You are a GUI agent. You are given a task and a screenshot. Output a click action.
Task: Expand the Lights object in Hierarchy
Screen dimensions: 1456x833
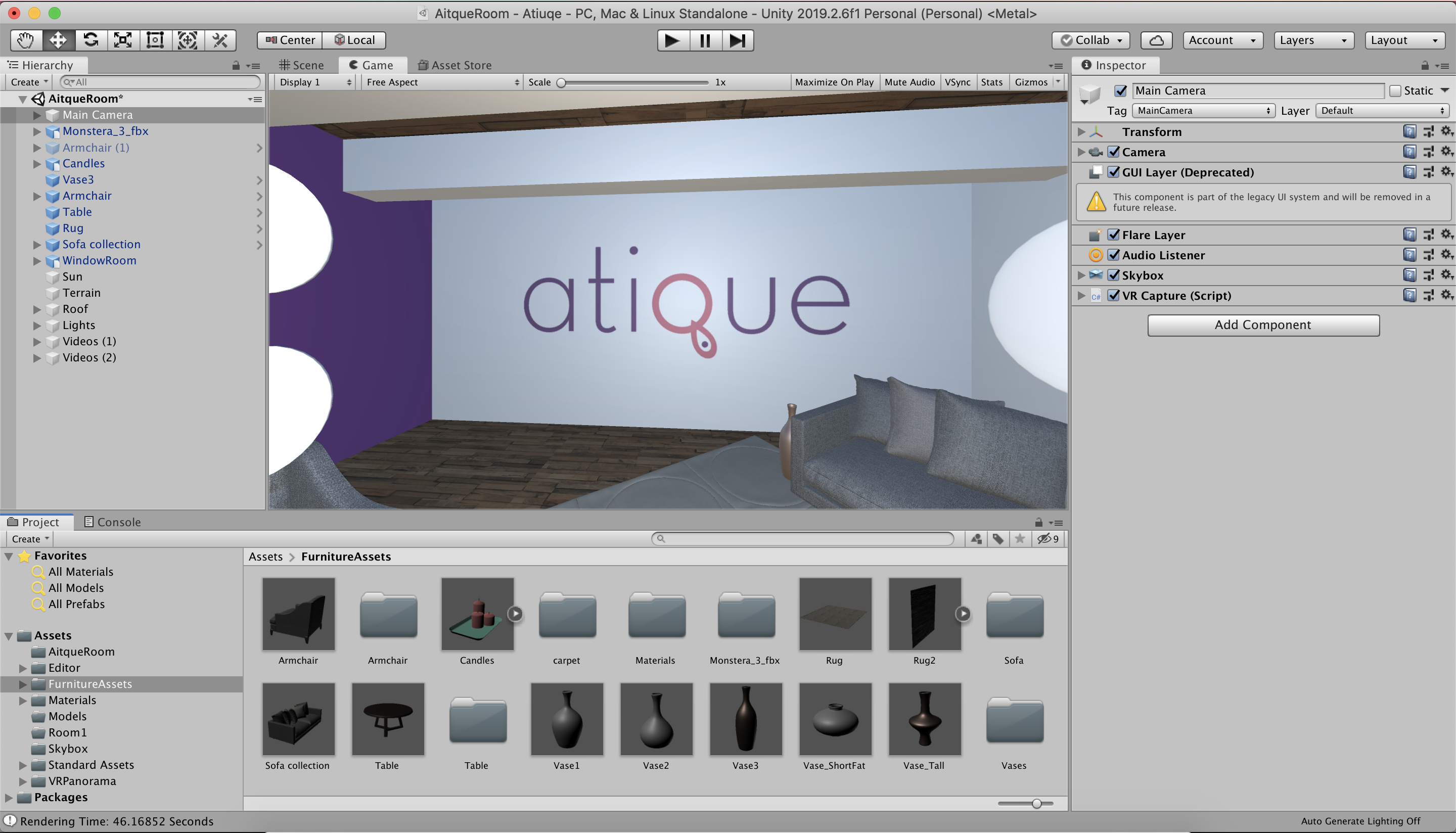[x=36, y=326]
